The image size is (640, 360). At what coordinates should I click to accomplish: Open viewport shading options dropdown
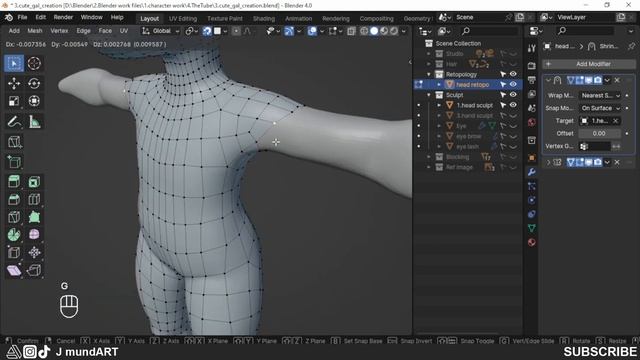pos(404,31)
